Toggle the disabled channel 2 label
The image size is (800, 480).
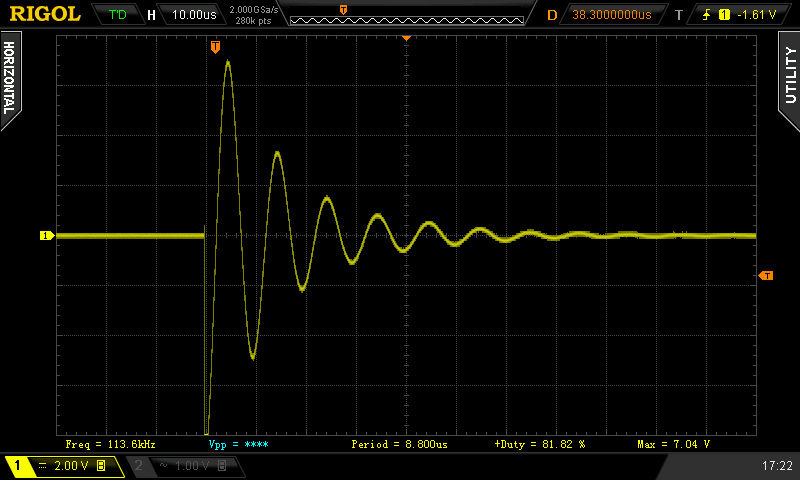(138, 465)
